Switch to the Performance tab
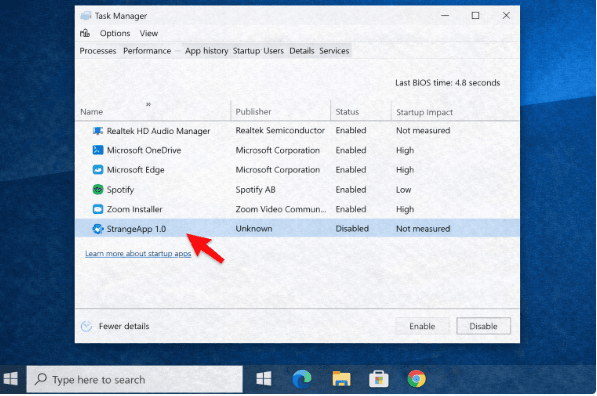The height and width of the screenshot is (396, 597). point(147,51)
